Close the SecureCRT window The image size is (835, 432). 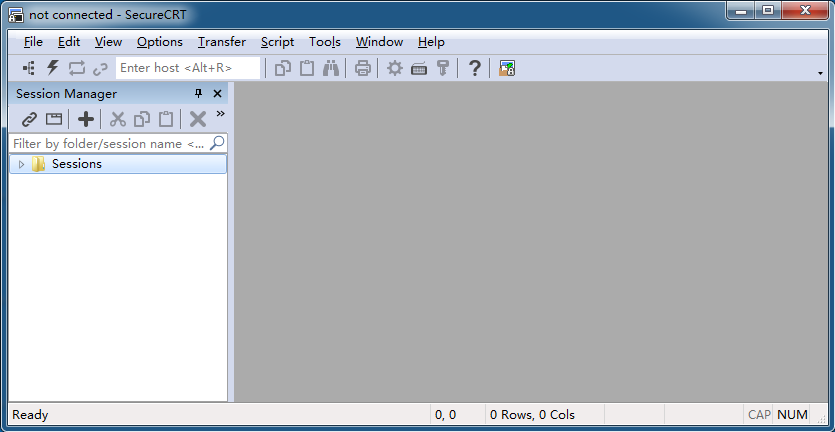point(805,11)
